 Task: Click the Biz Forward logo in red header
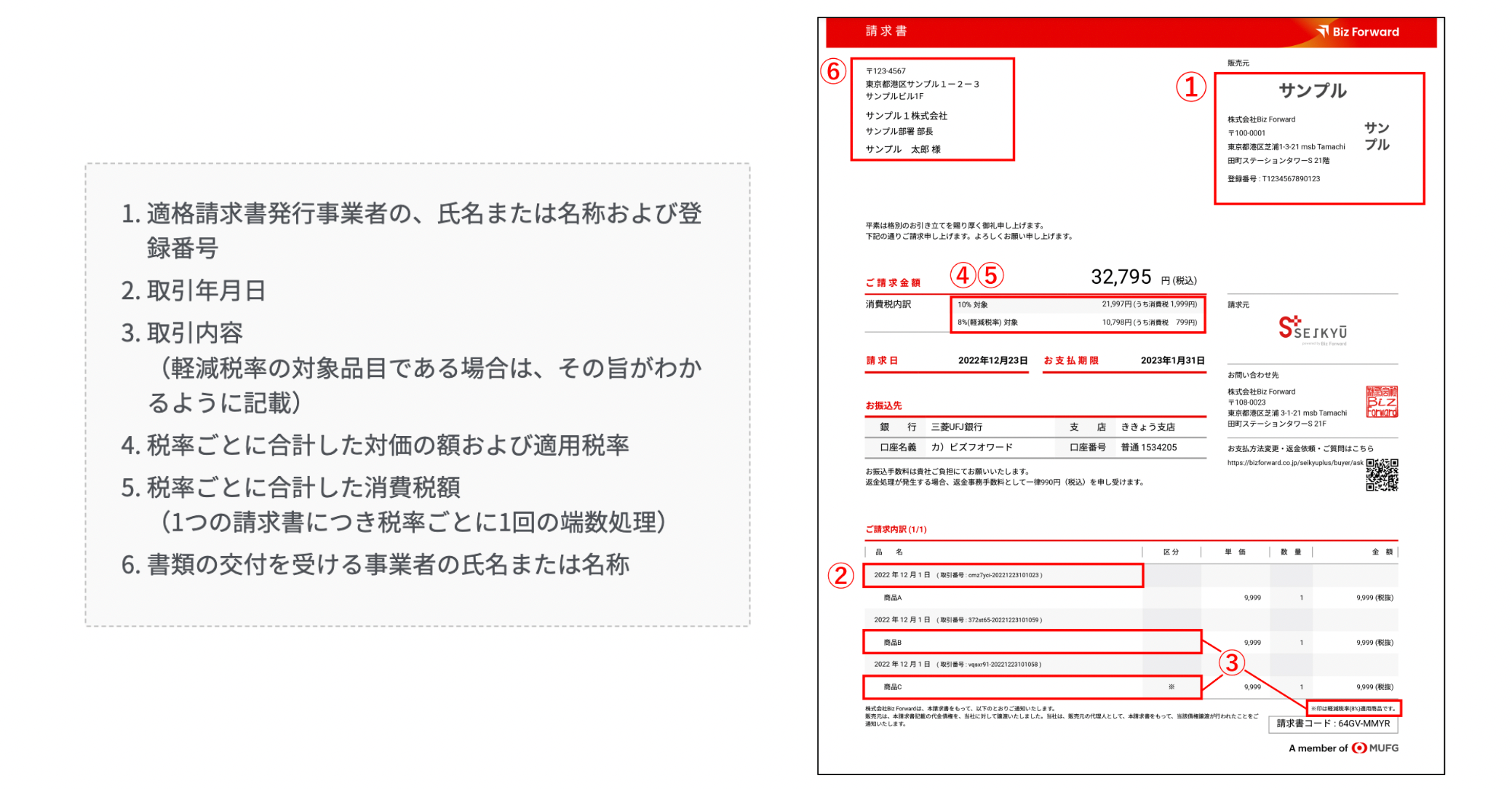coord(1358,31)
